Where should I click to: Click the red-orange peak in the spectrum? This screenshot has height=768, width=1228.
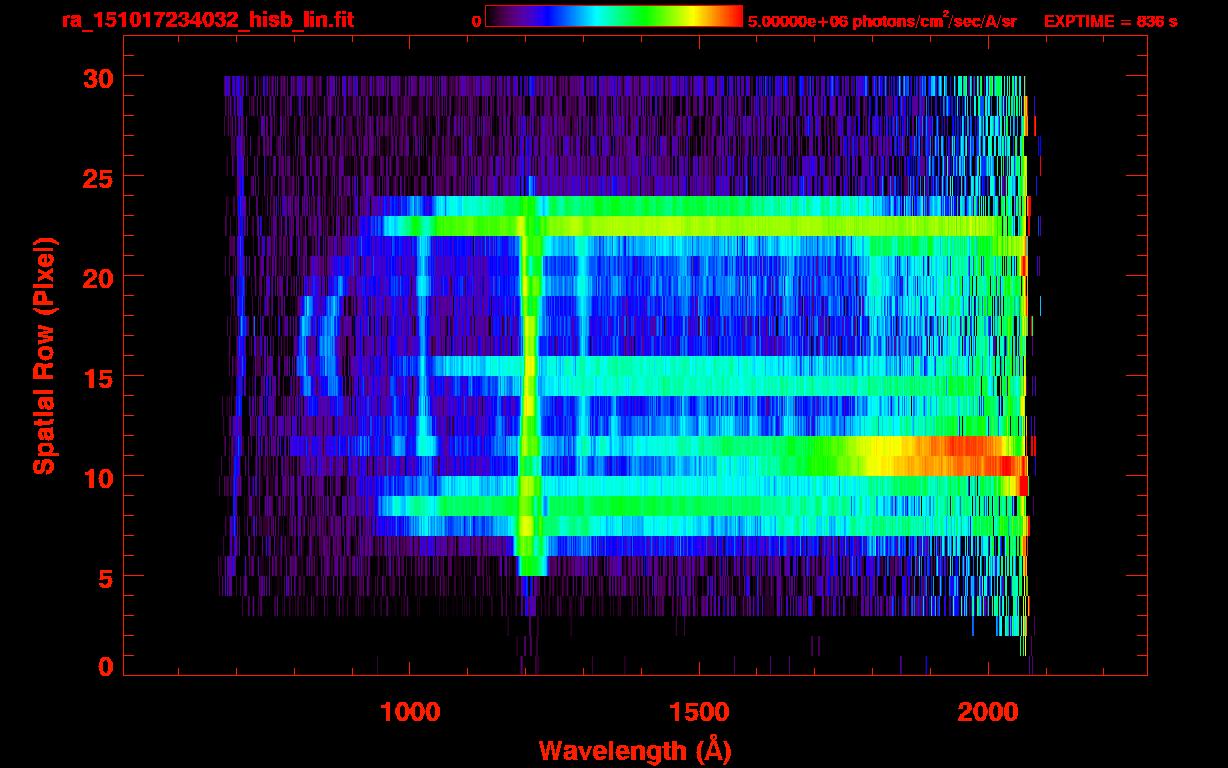point(965,455)
